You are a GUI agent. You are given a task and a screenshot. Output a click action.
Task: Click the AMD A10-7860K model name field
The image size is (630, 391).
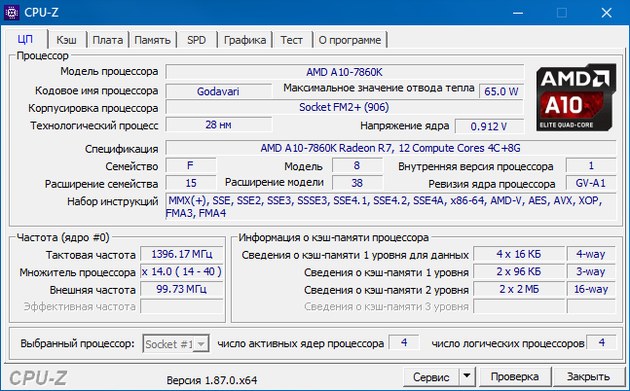coord(345,72)
